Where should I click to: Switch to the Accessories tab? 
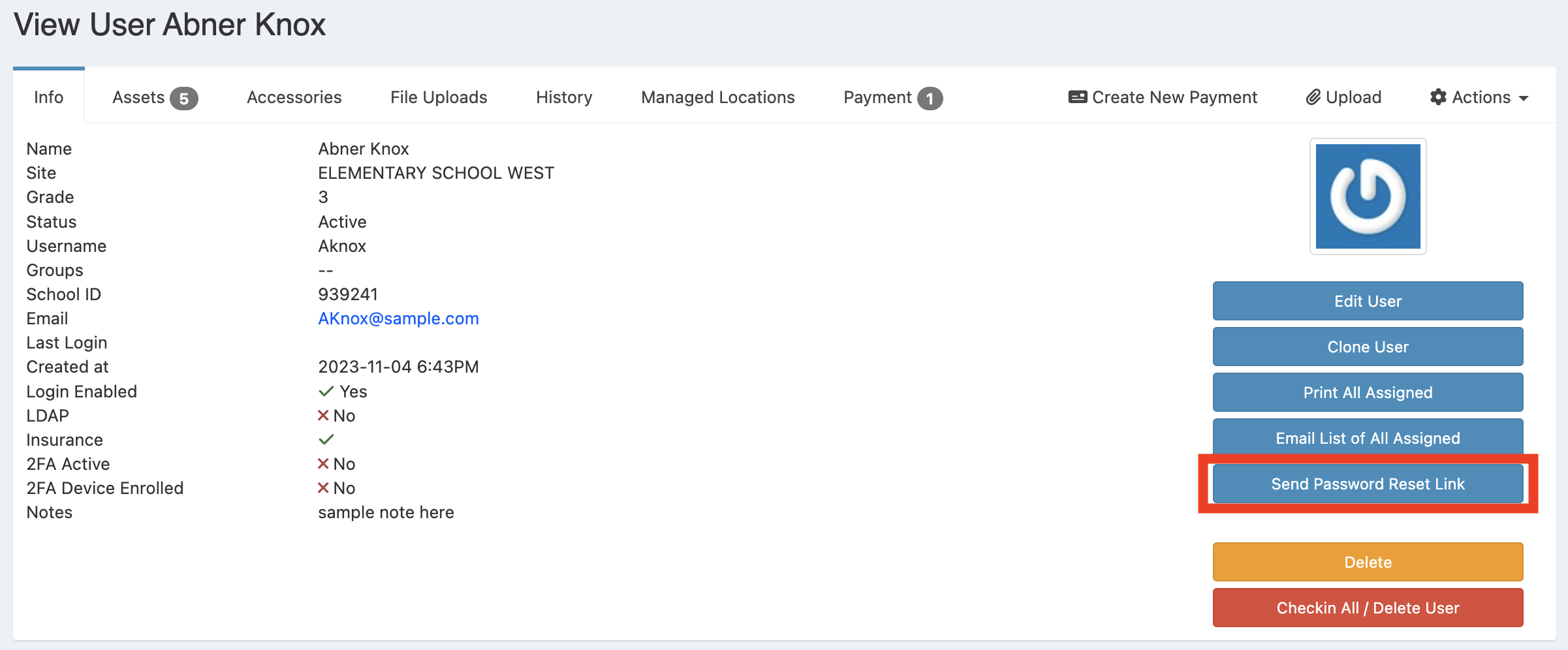click(294, 97)
